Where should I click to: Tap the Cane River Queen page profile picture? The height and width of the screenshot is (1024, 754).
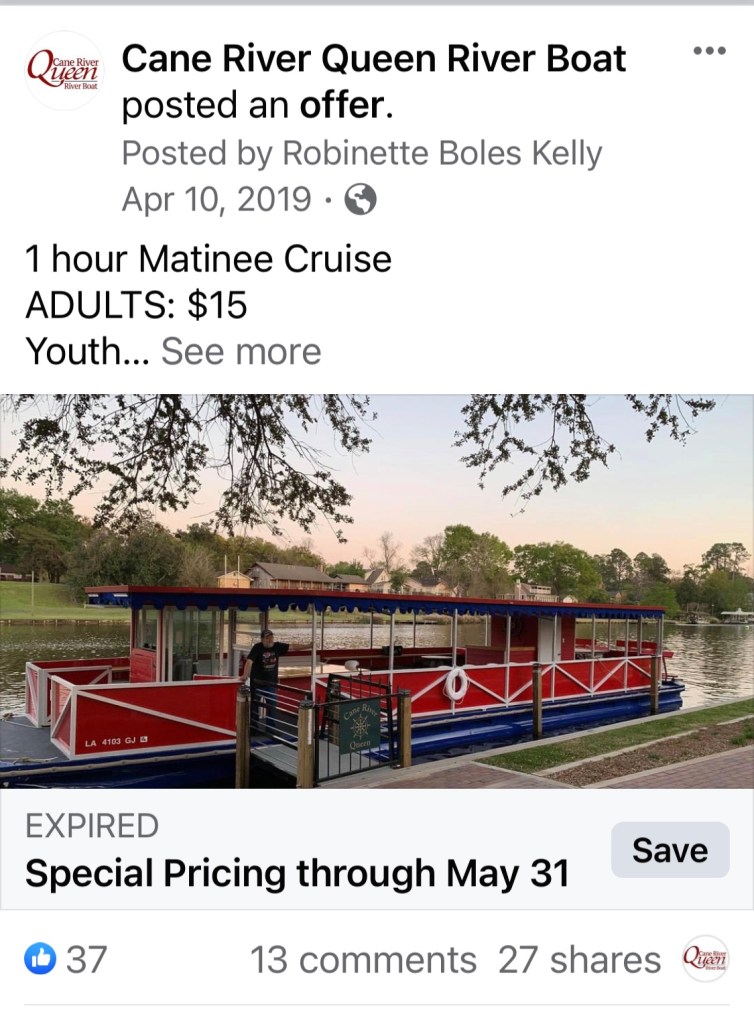click(x=64, y=70)
